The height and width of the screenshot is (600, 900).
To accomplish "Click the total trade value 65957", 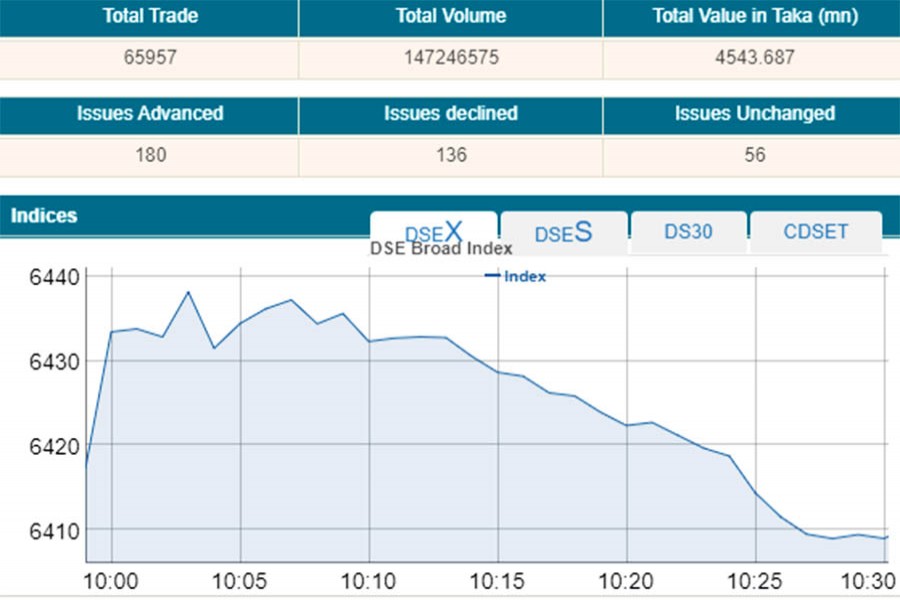I will [x=149, y=57].
